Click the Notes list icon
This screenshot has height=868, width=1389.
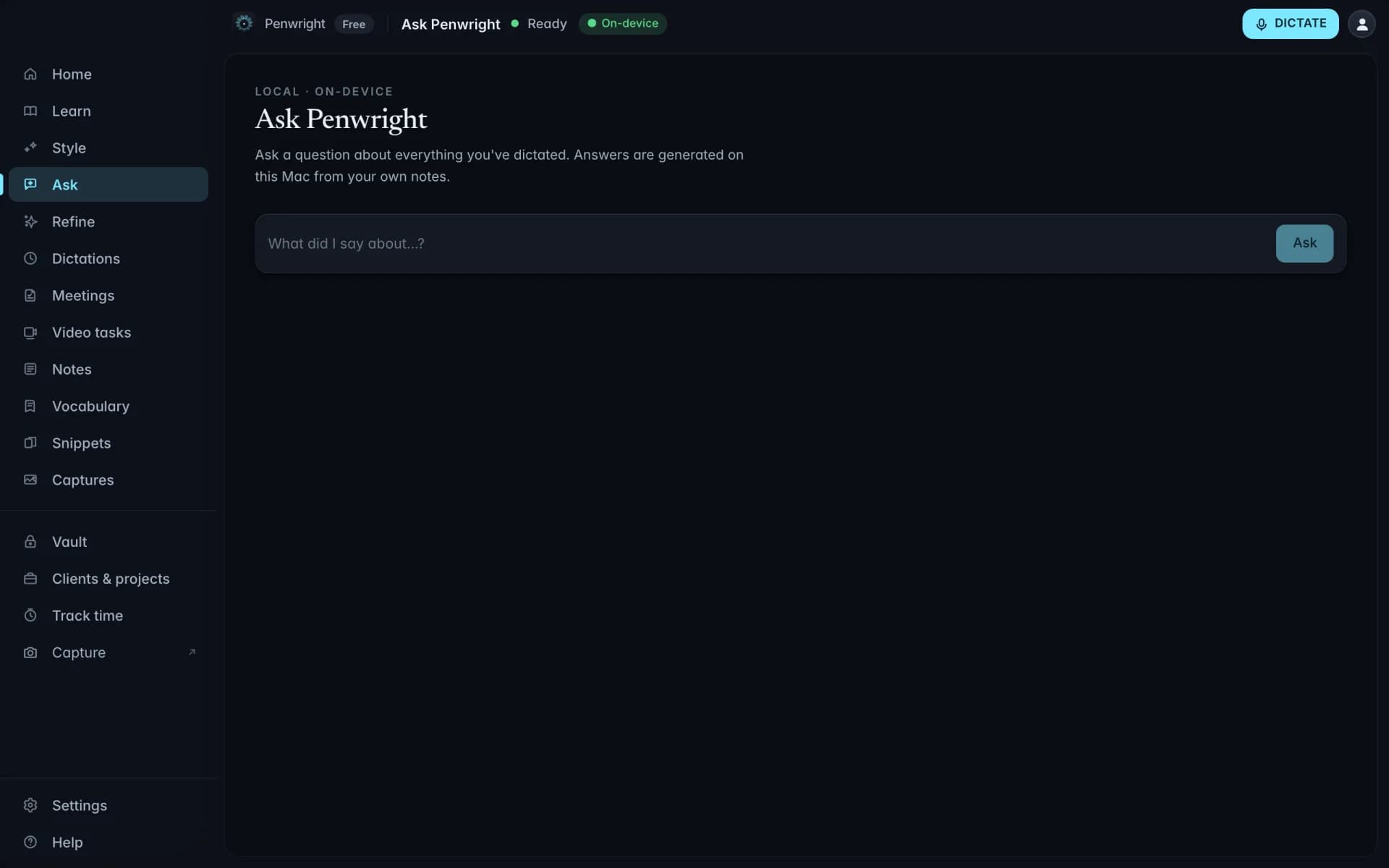(30, 369)
